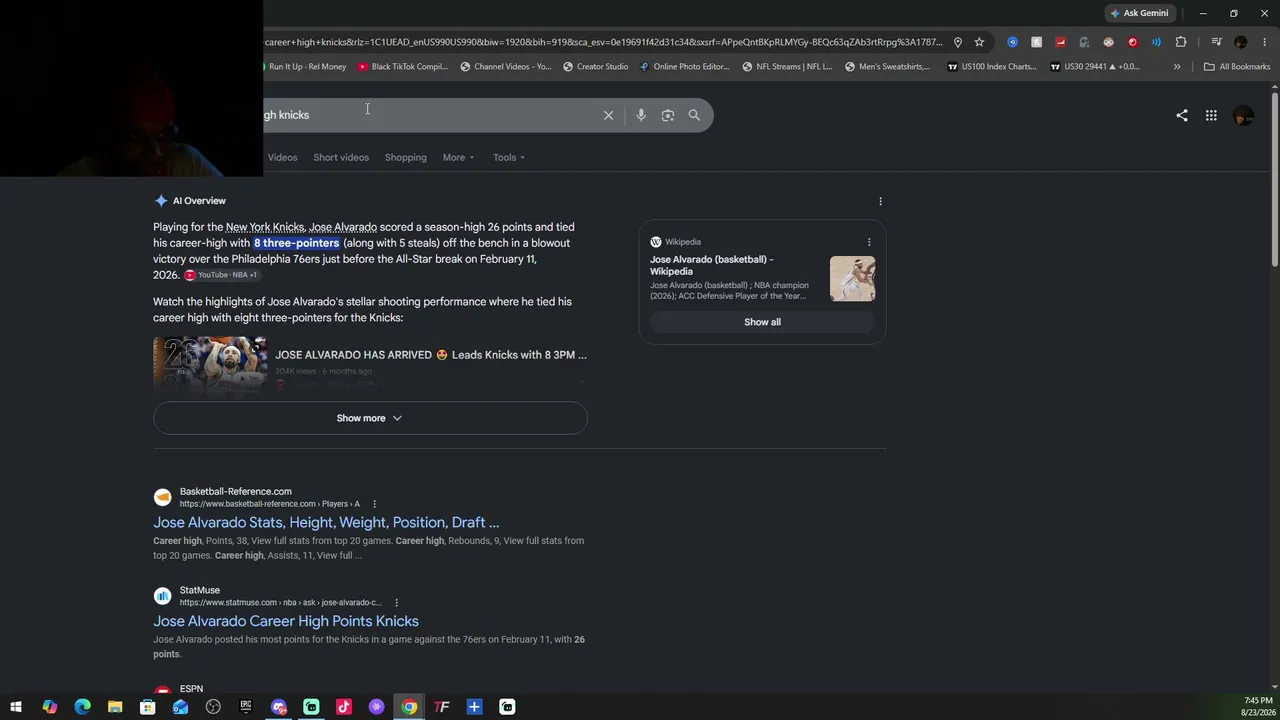Open the Google apps grid
Screen dimensions: 1280x720
tap(1211, 115)
